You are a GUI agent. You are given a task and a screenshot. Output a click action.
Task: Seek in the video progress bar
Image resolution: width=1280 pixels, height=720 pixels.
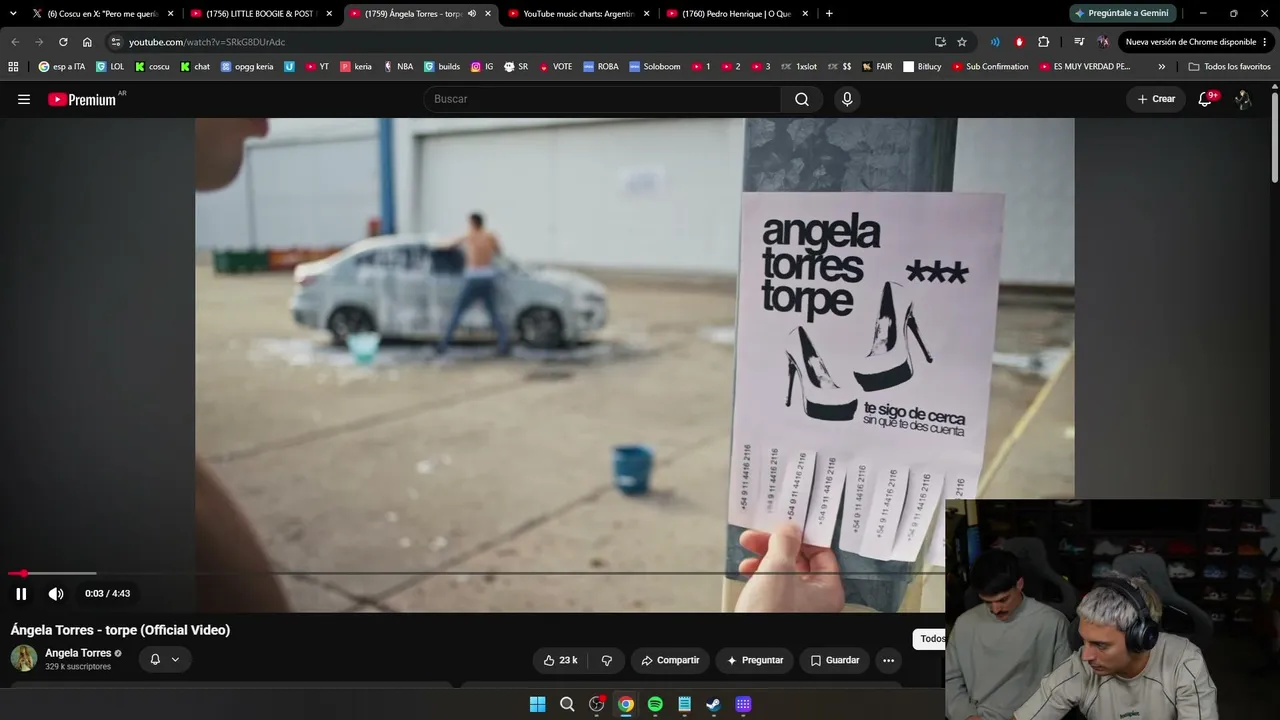point(476,573)
